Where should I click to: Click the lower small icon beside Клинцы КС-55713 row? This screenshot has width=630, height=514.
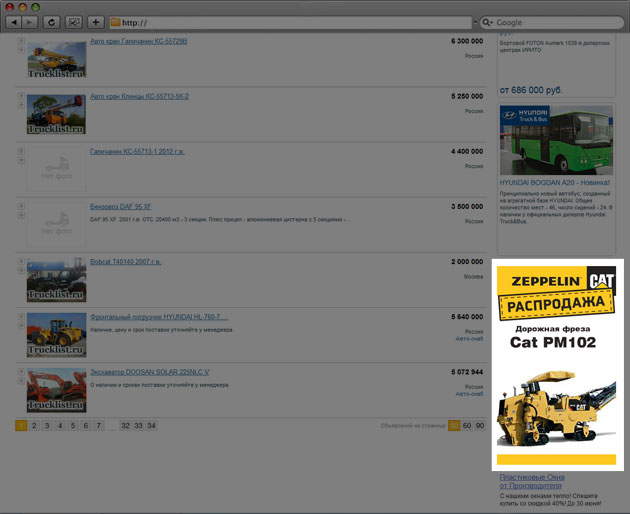pos(21,105)
